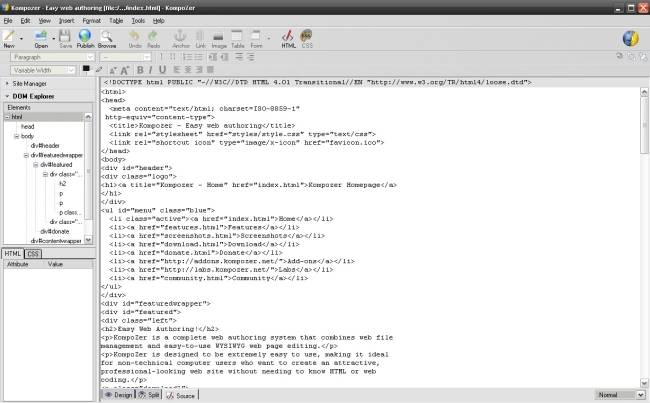
Task: Click the Undo toolbar icon
Action: [x=134, y=36]
